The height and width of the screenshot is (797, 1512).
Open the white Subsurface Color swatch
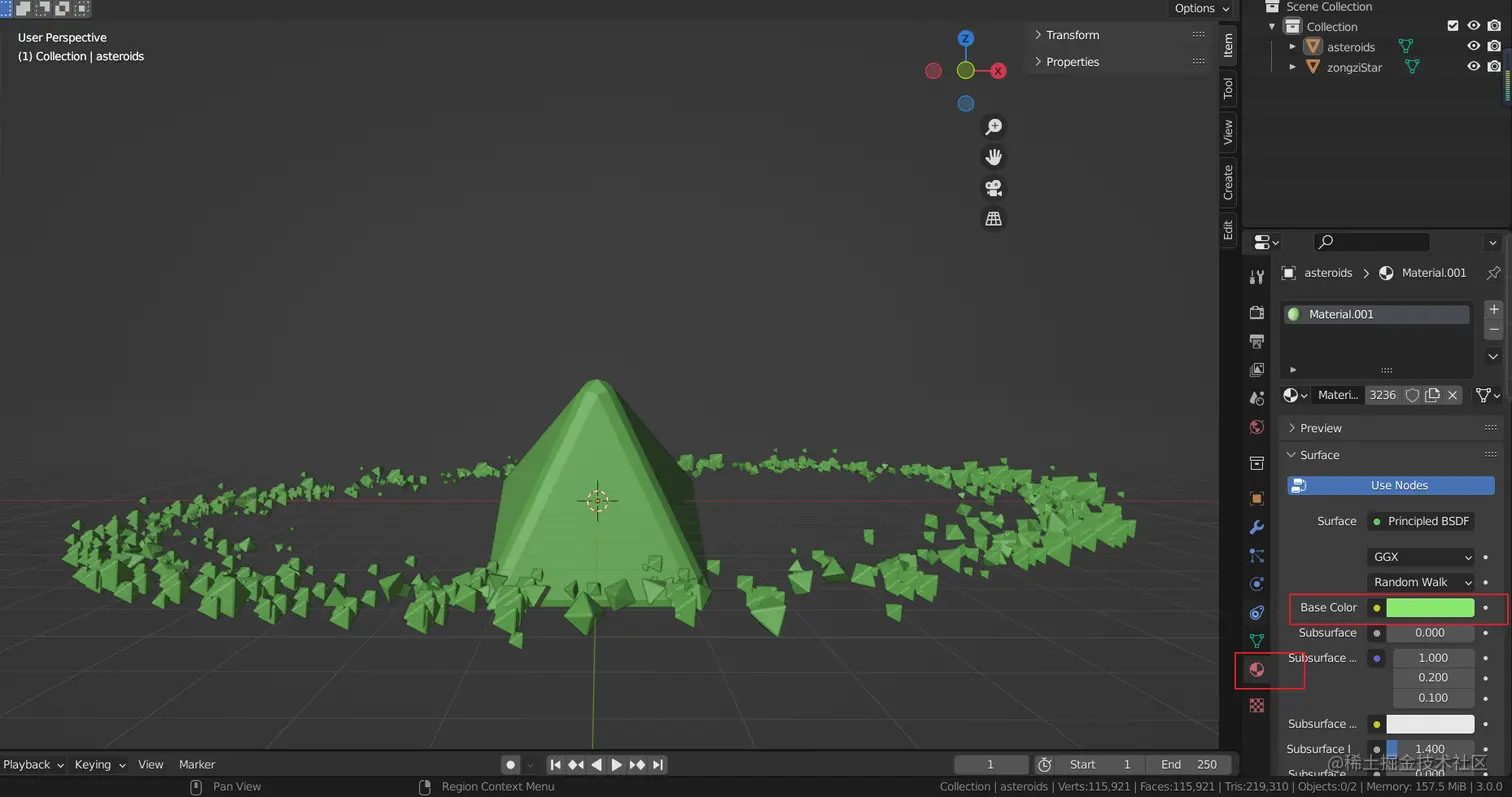click(x=1430, y=724)
